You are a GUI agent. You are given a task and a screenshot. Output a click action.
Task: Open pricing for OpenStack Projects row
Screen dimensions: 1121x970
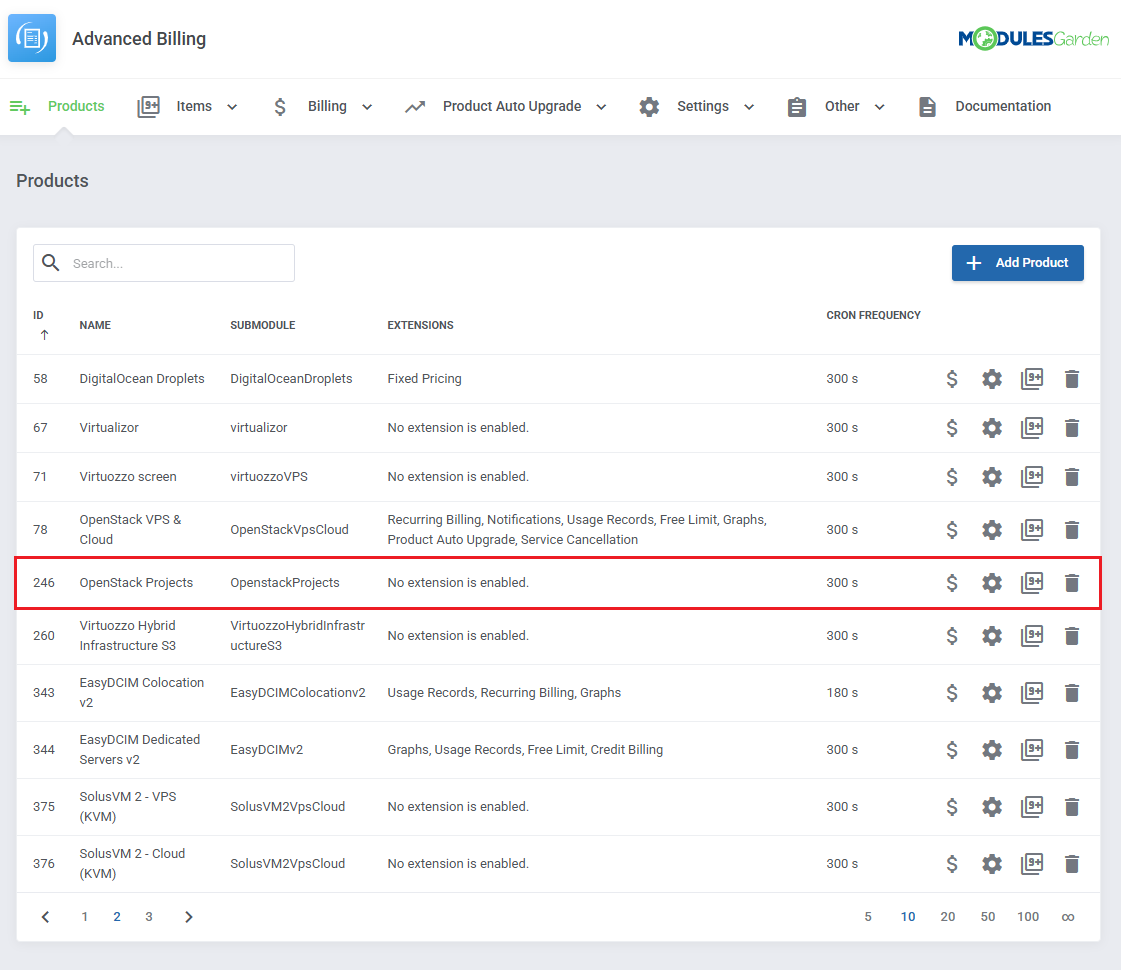point(952,583)
